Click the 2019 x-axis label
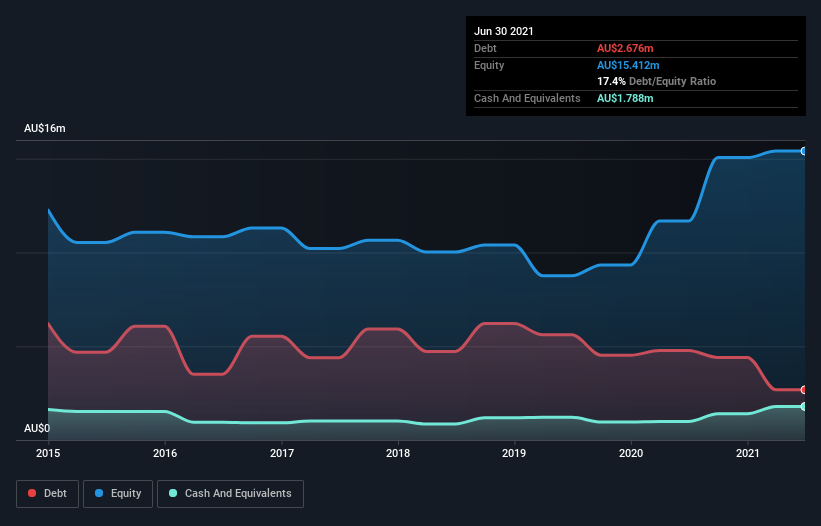821x526 pixels. coord(514,453)
